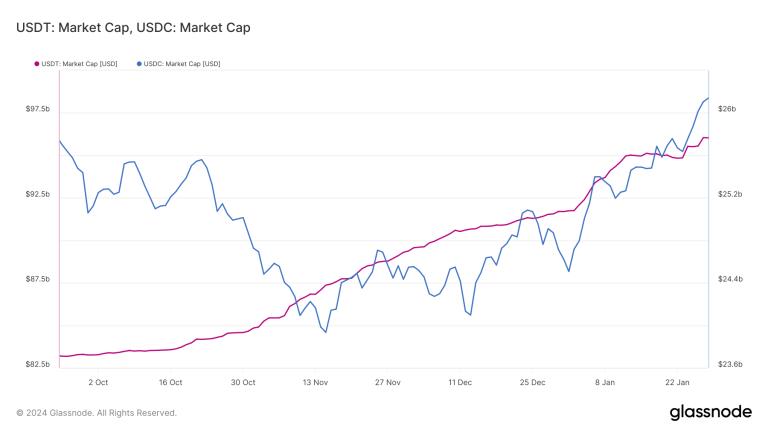Image resolution: width=768 pixels, height=432 pixels.
Task: Click the 16 Oct date label
Action: (170, 382)
